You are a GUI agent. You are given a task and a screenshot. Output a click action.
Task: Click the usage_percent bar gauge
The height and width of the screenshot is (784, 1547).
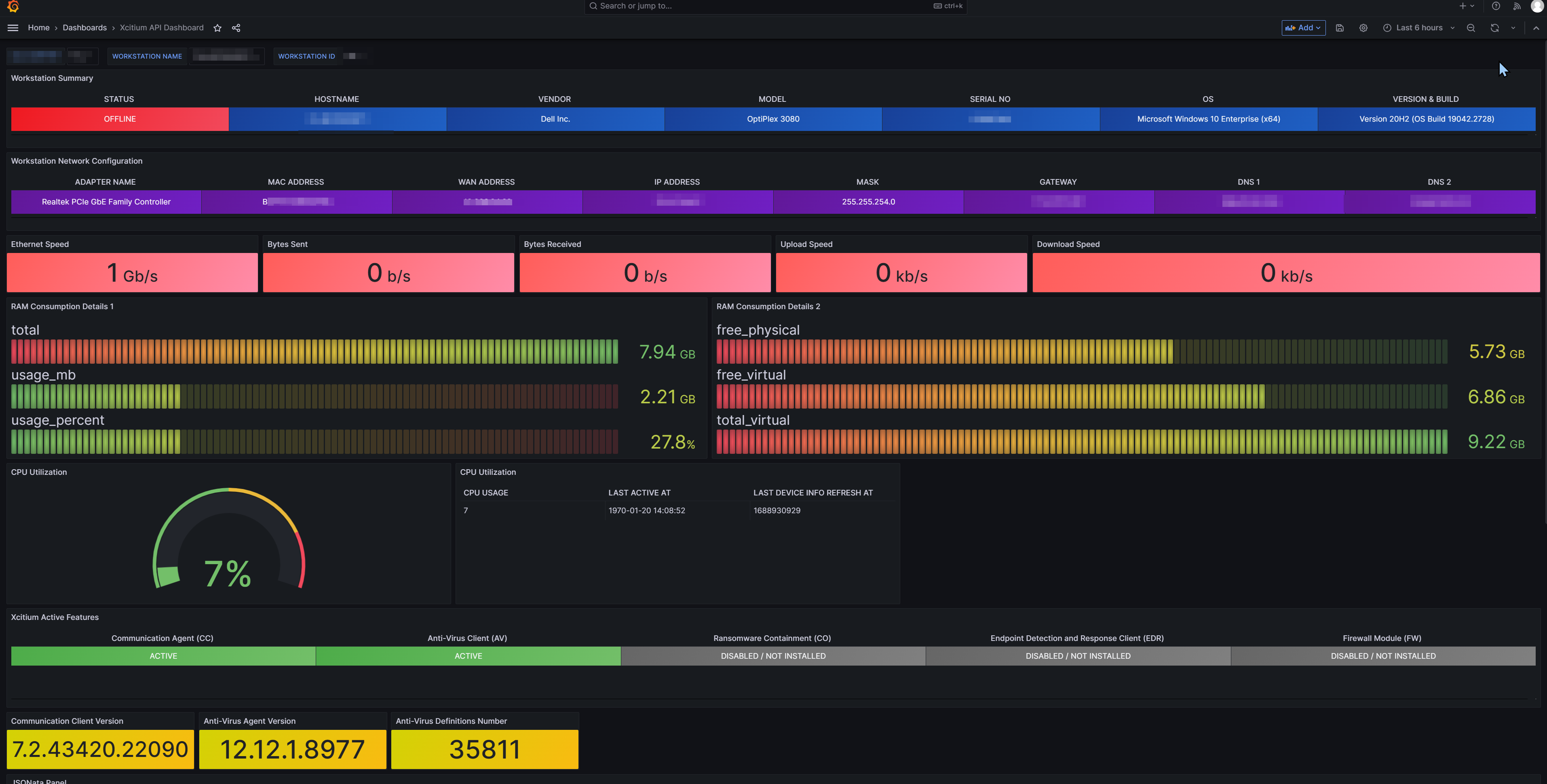pos(314,442)
